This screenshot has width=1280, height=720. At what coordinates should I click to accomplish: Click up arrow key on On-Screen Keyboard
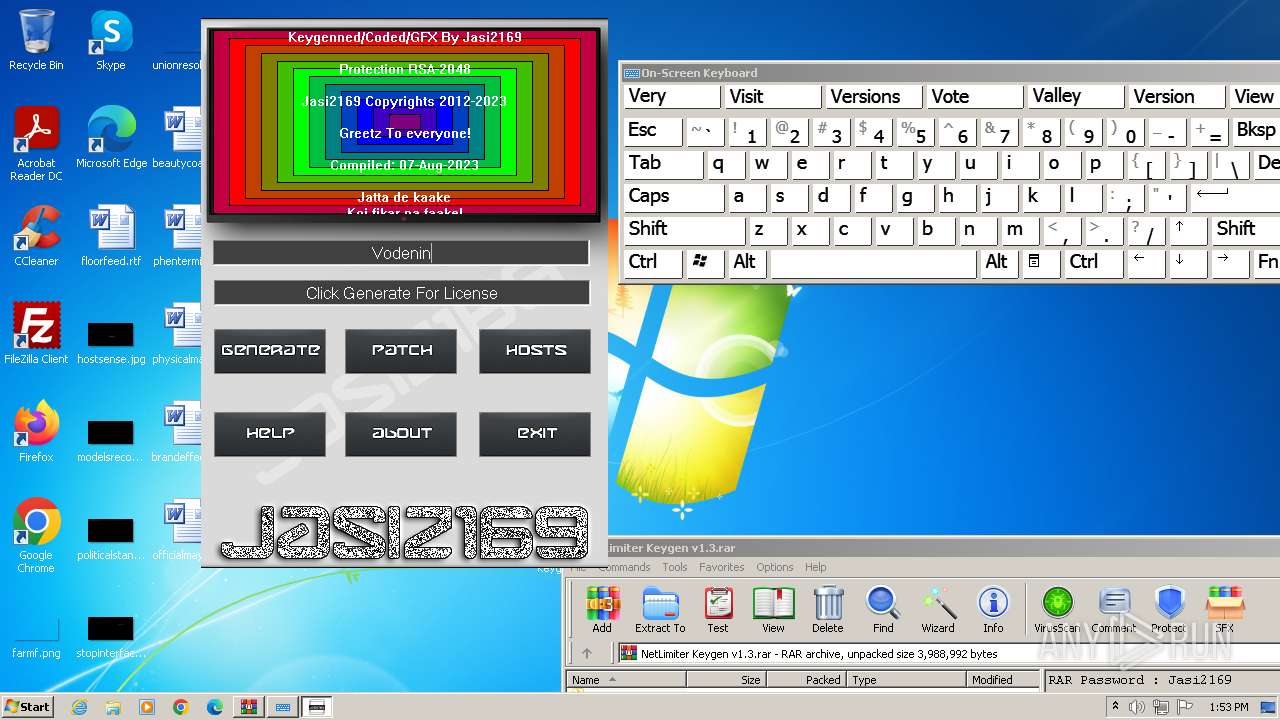click(1189, 229)
